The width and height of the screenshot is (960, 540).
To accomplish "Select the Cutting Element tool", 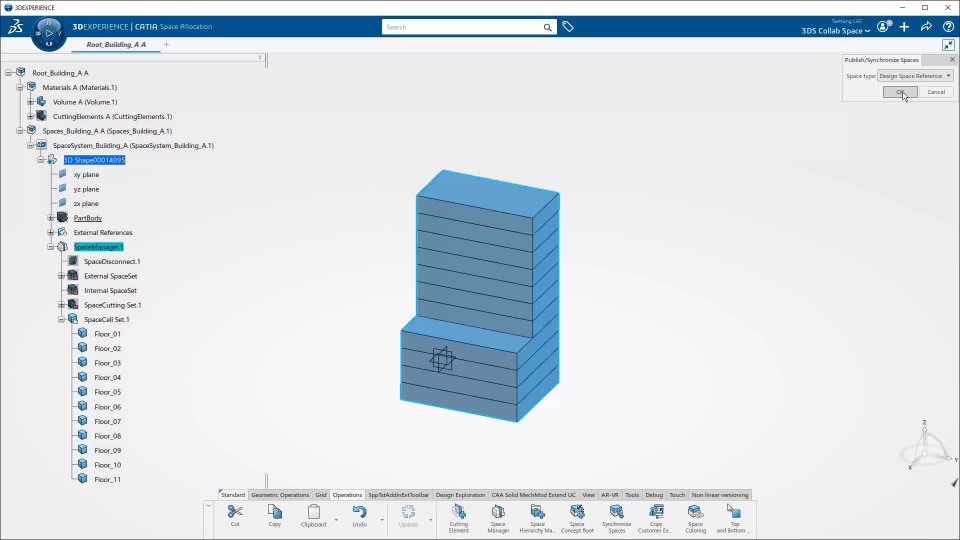I will click(x=459, y=518).
